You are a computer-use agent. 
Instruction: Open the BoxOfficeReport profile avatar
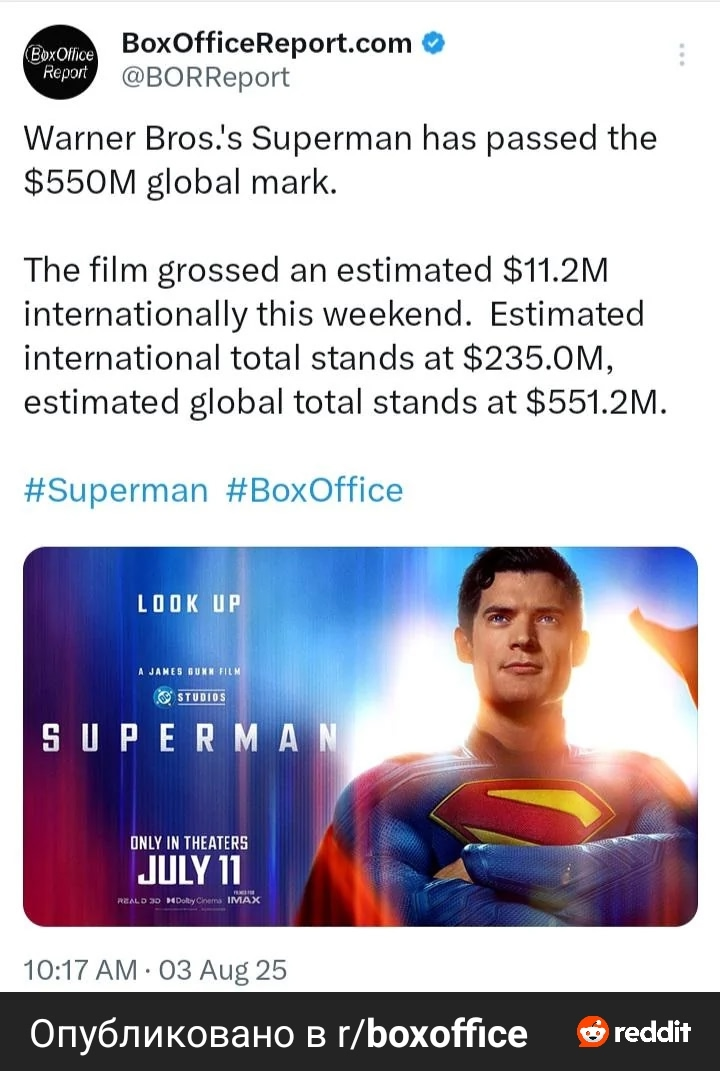[x=59, y=61]
